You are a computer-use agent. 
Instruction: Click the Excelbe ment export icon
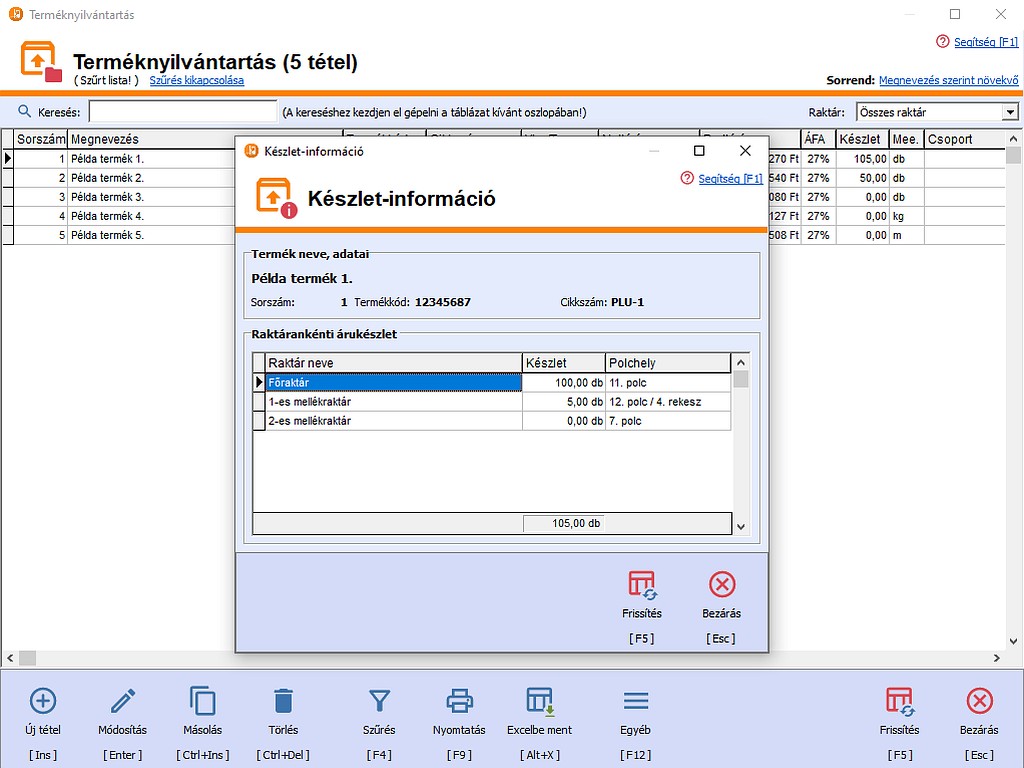(540, 700)
